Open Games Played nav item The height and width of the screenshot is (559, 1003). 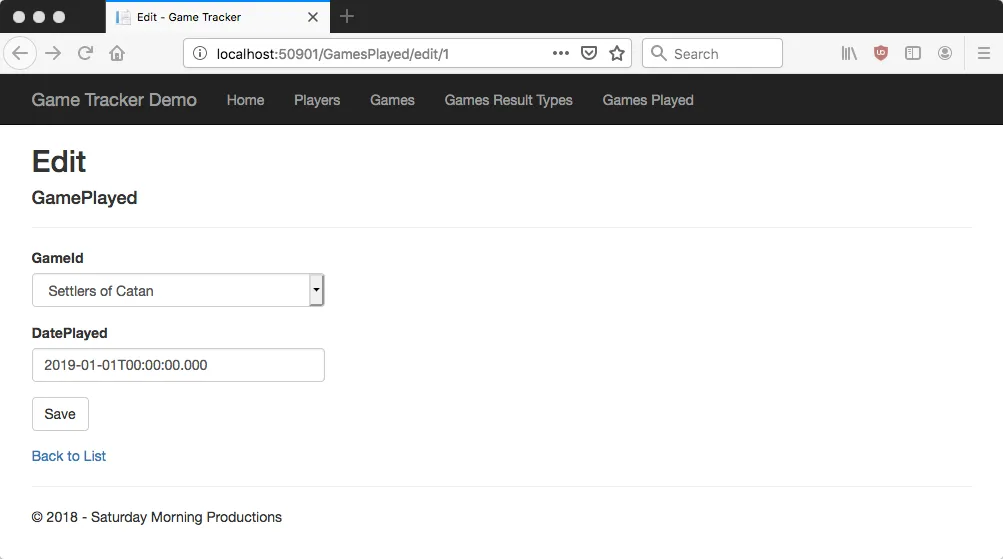pyautogui.click(x=648, y=100)
